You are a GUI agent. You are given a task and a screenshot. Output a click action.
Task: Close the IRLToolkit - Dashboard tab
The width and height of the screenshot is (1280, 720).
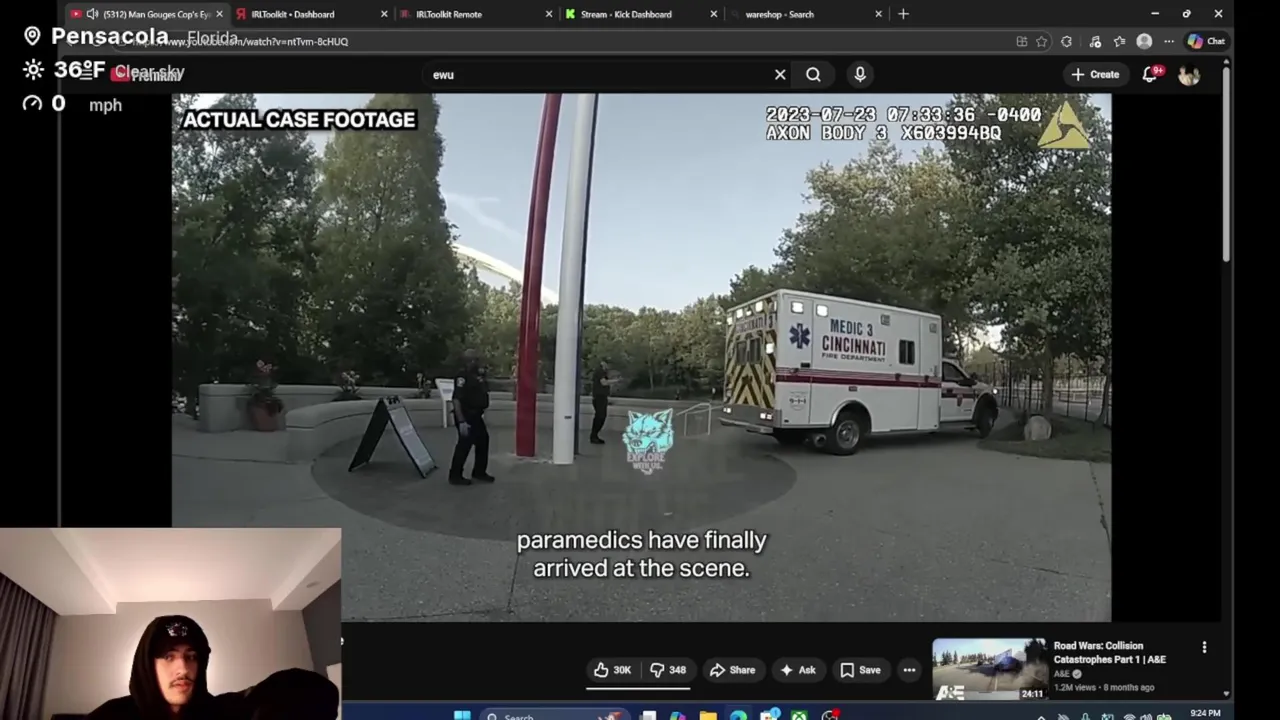pyautogui.click(x=384, y=14)
